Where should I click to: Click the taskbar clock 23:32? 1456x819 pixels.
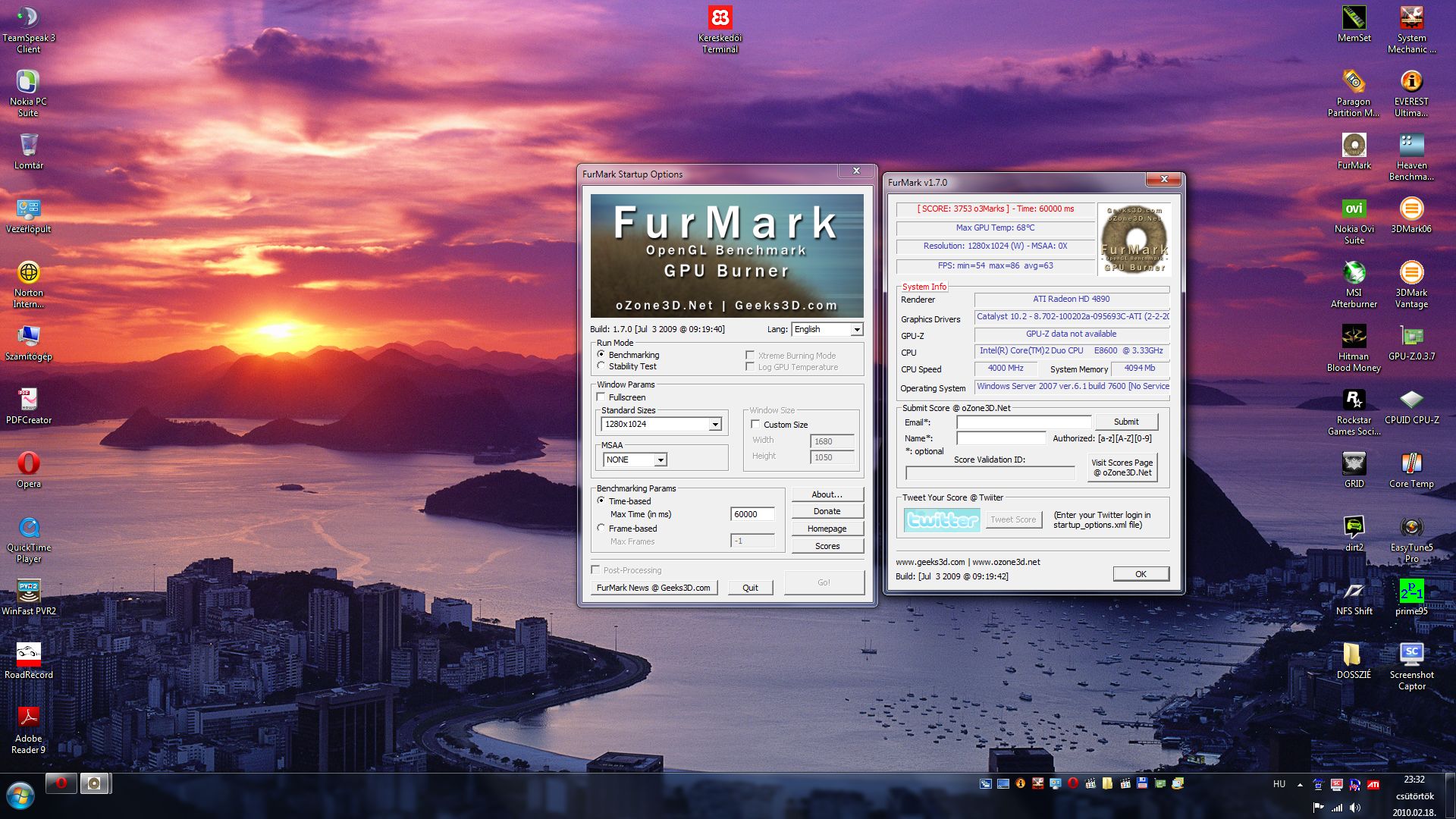pyautogui.click(x=1414, y=780)
